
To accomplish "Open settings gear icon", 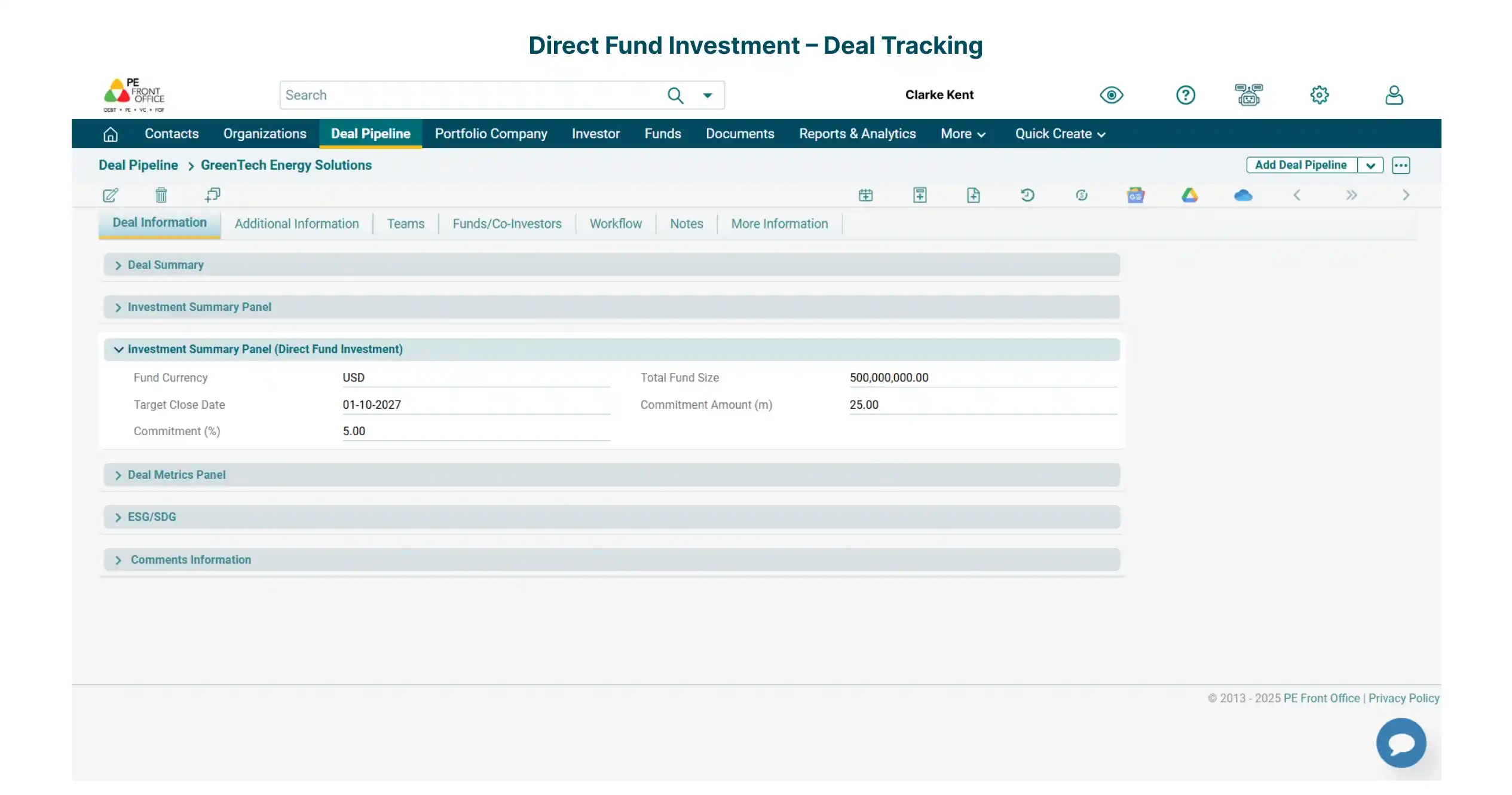I will [1320, 95].
